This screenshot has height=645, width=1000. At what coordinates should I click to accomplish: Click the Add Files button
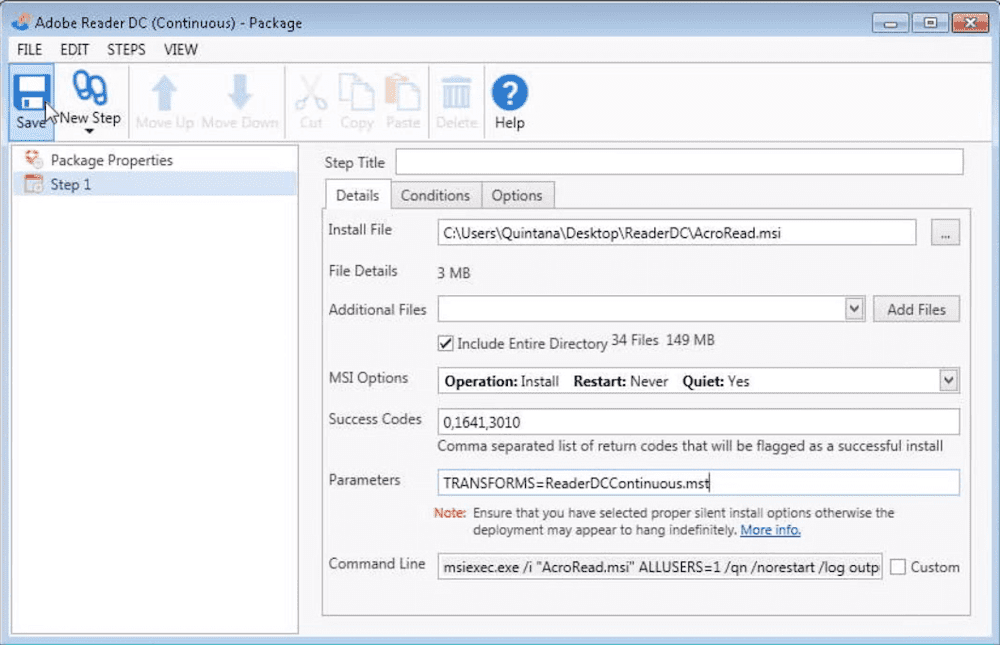point(916,309)
